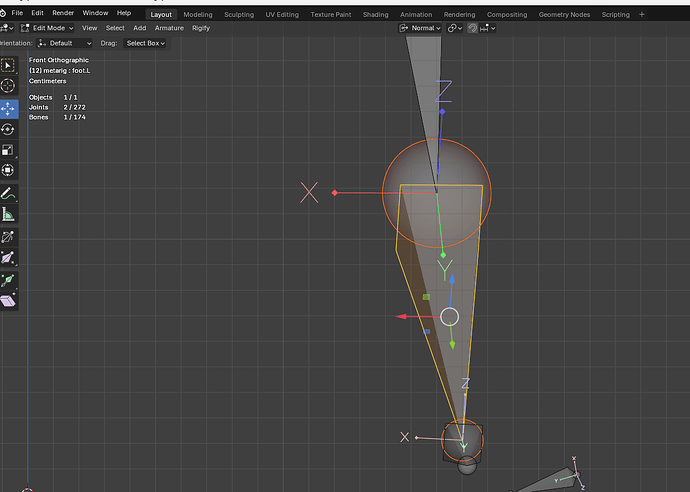The image size is (690, 492).
Task: Open the Normal transform orientation dropdown
Action: [x=420, y=28]
